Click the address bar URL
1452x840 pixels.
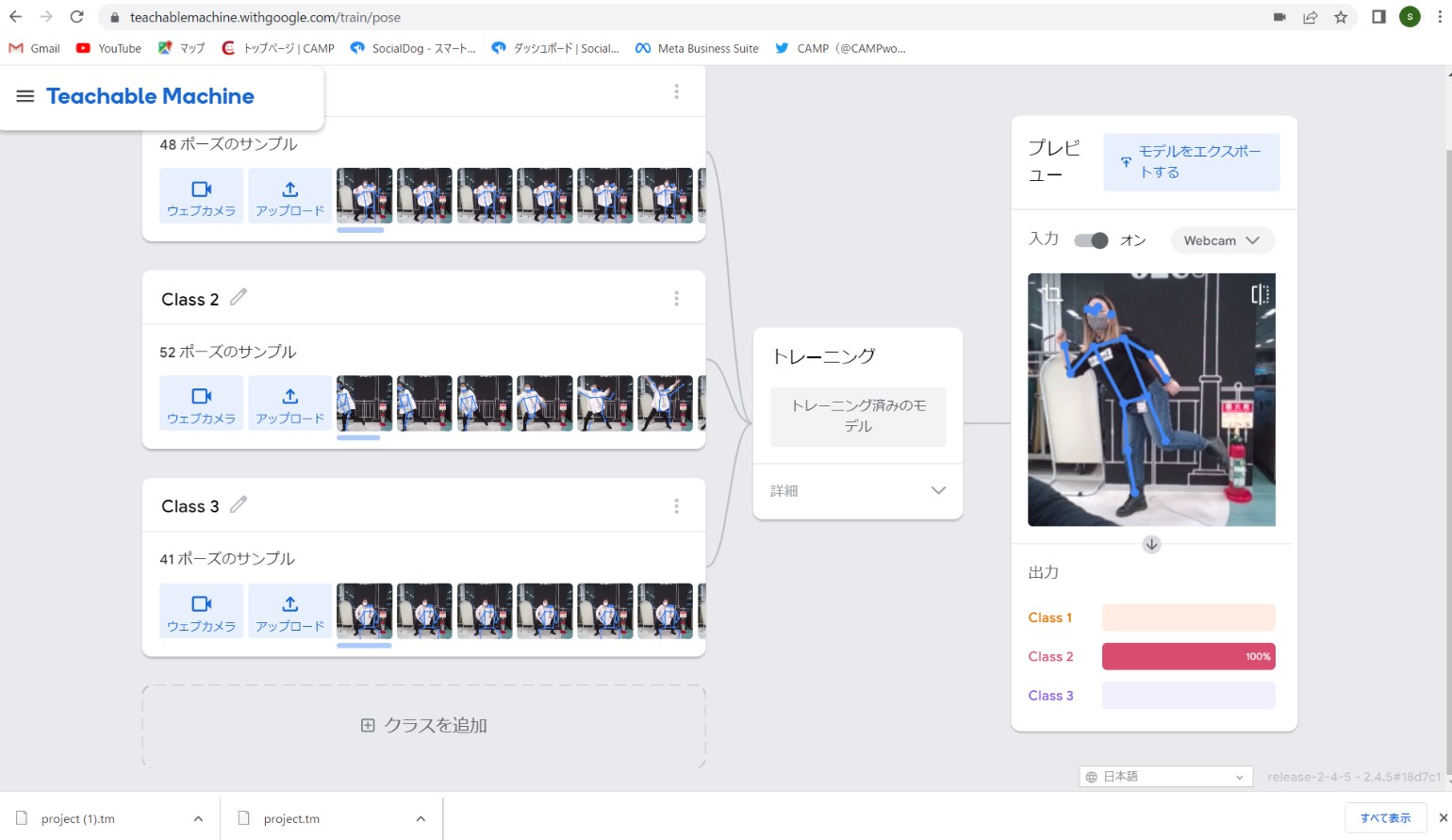click(x=265, y=17)
